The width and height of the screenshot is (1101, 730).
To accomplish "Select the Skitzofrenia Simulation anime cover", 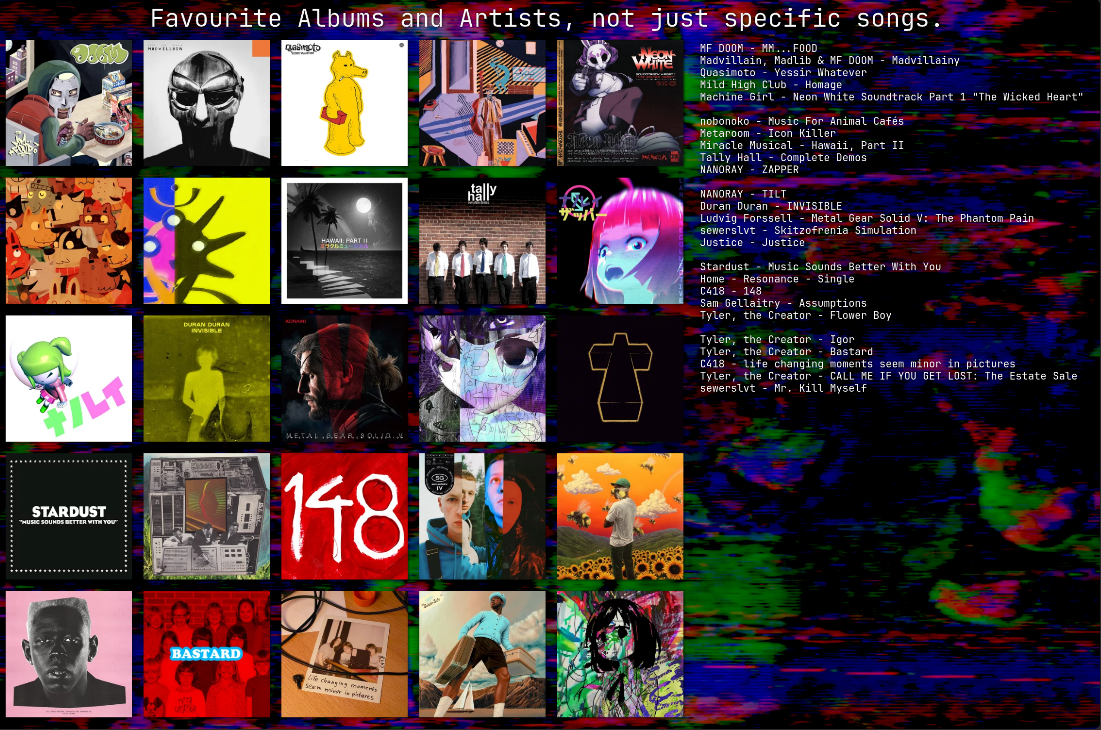I will click(482, 378).
